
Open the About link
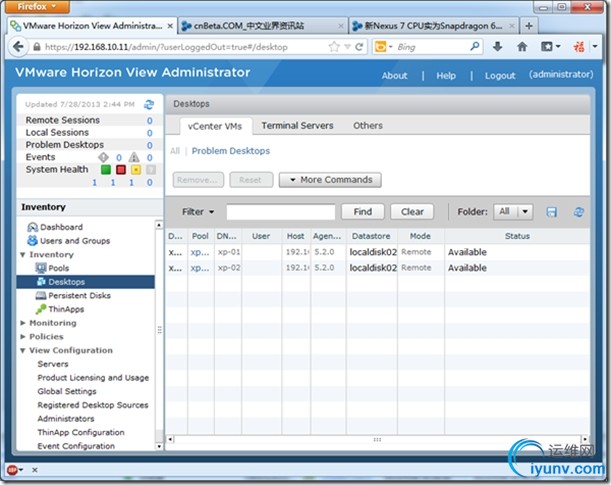pos(394,76)
